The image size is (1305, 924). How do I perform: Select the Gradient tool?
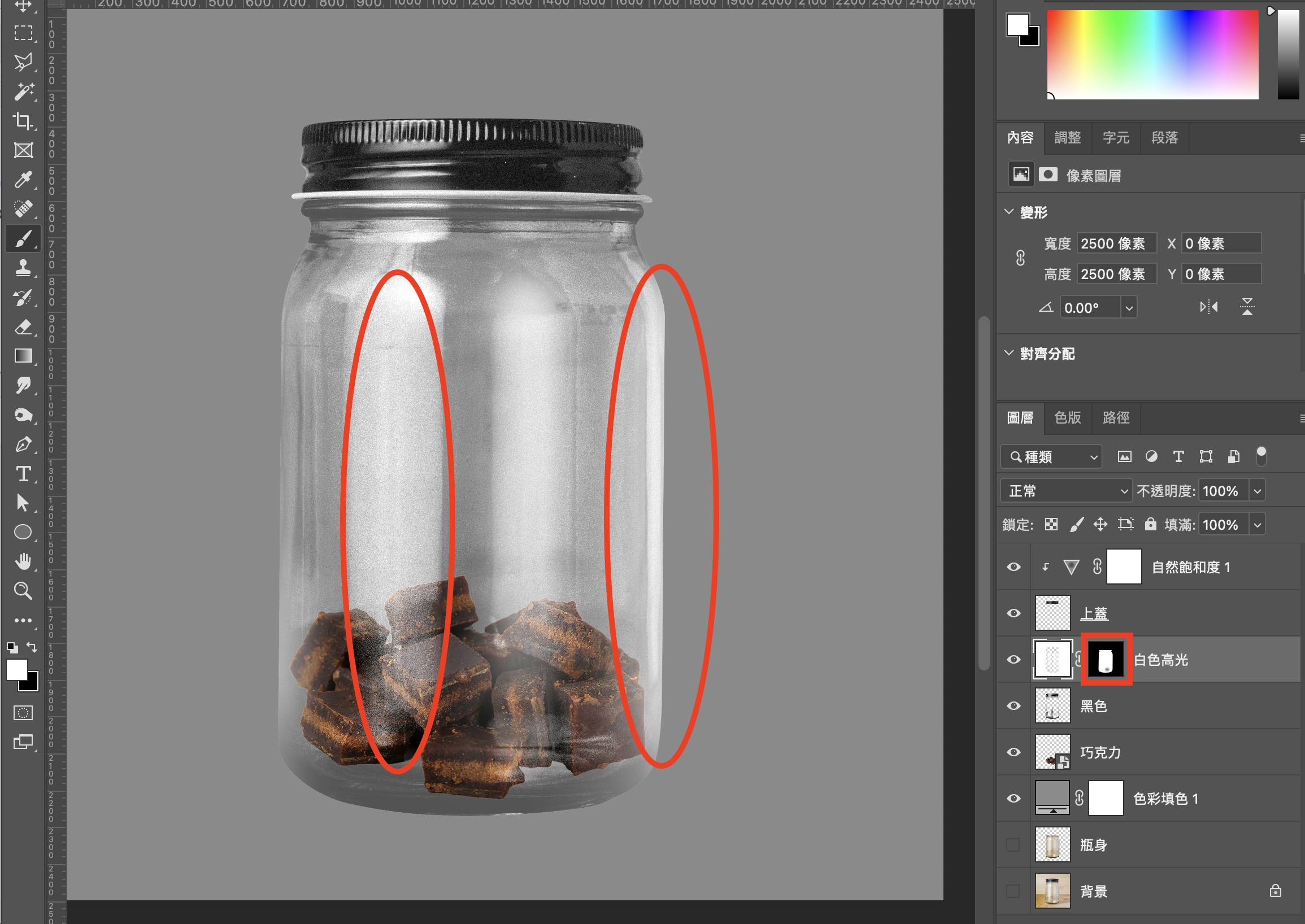(x=23, y=356)
